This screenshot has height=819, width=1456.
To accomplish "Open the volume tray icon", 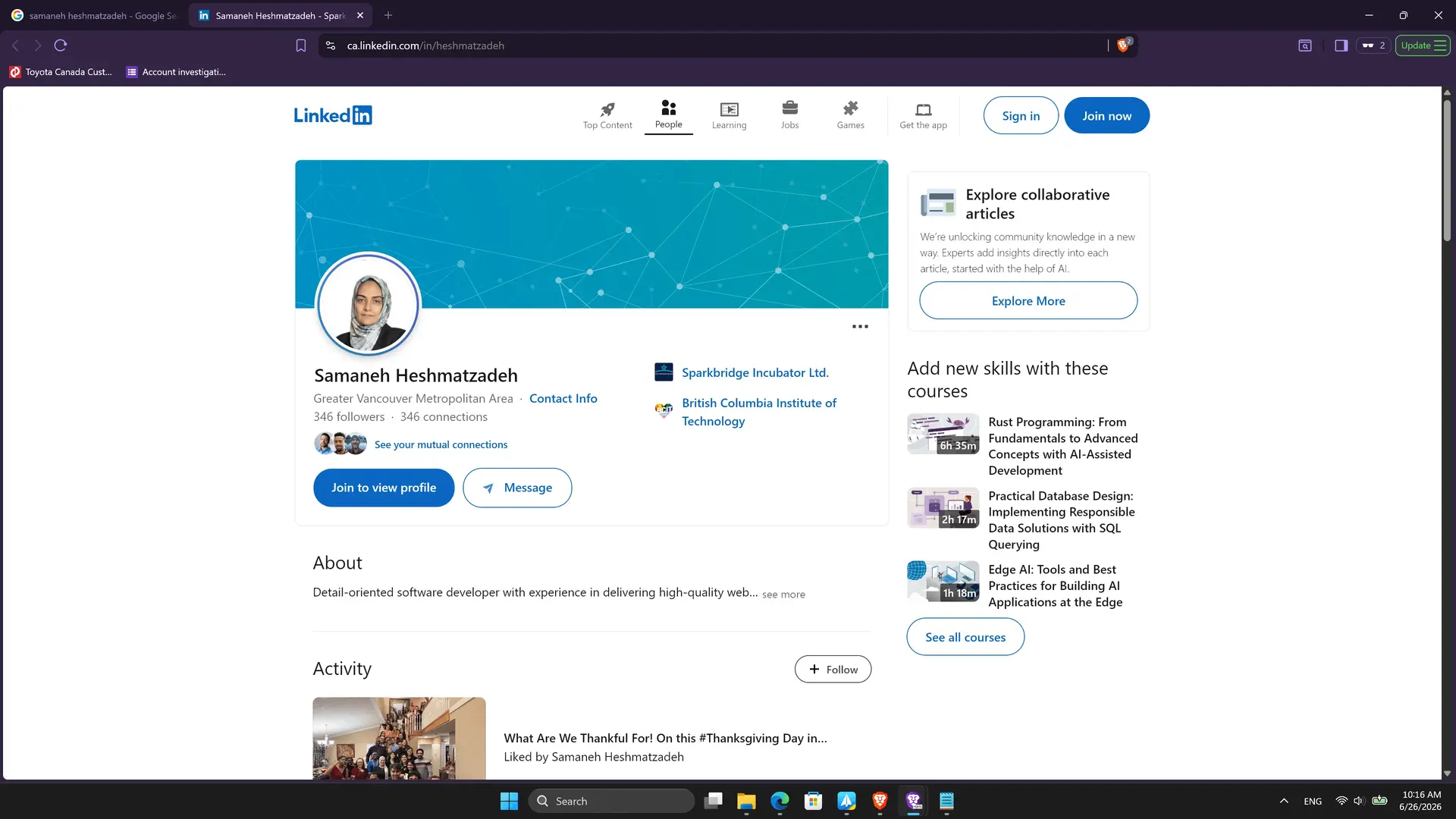I will 1359,801.
